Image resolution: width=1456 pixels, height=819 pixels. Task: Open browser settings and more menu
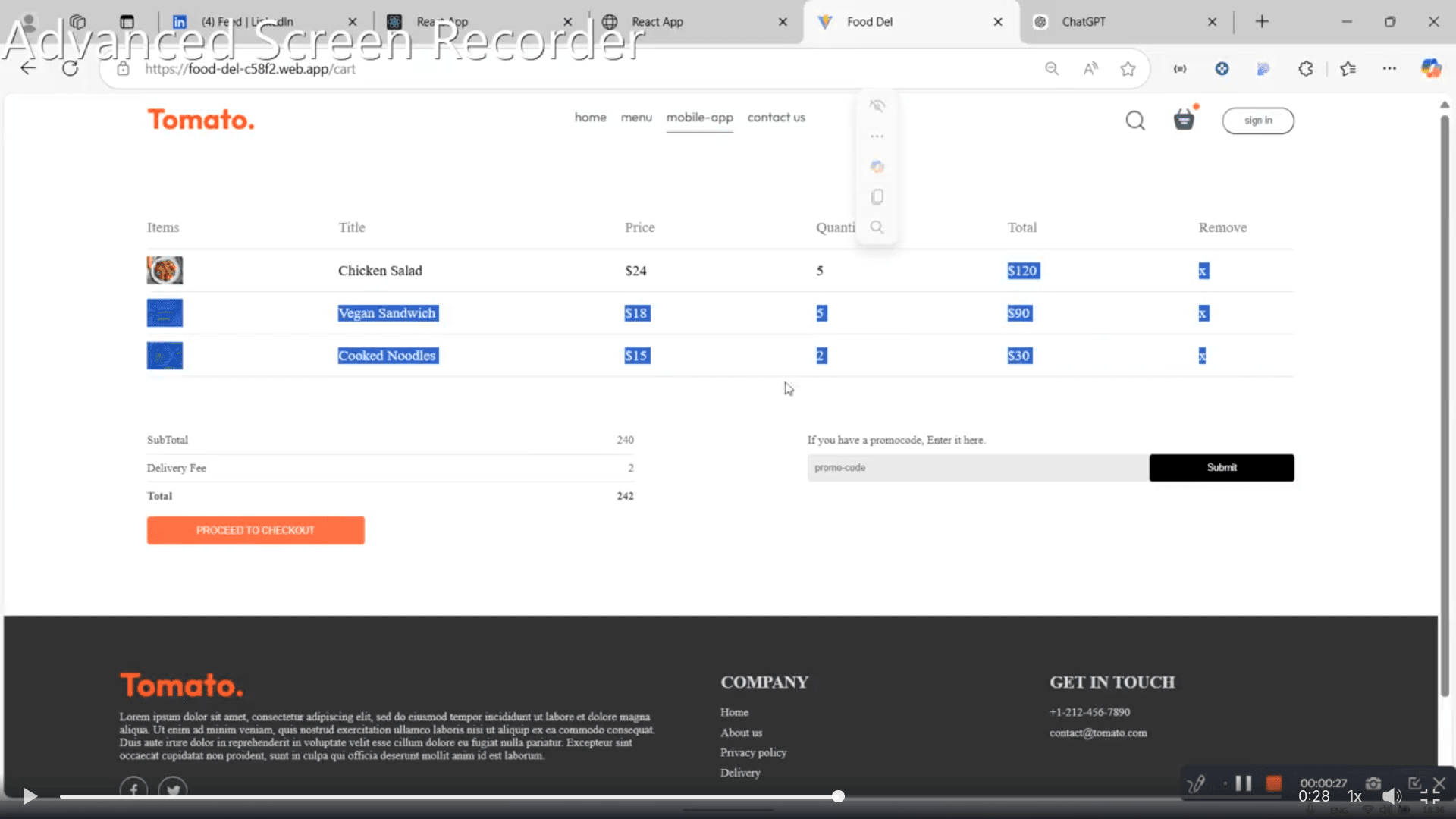tap(1389, 69)
